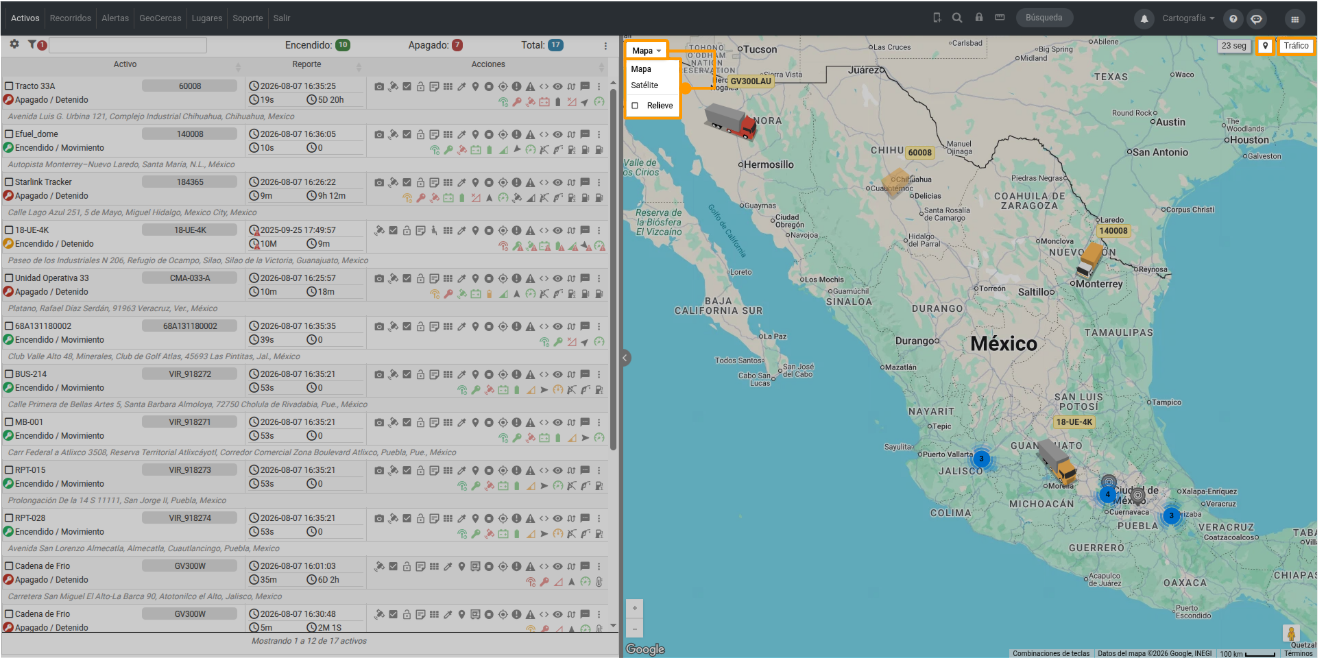Click the Búsqueda search box
This screenshot has height=658, width=1318.
[1045, 18]
